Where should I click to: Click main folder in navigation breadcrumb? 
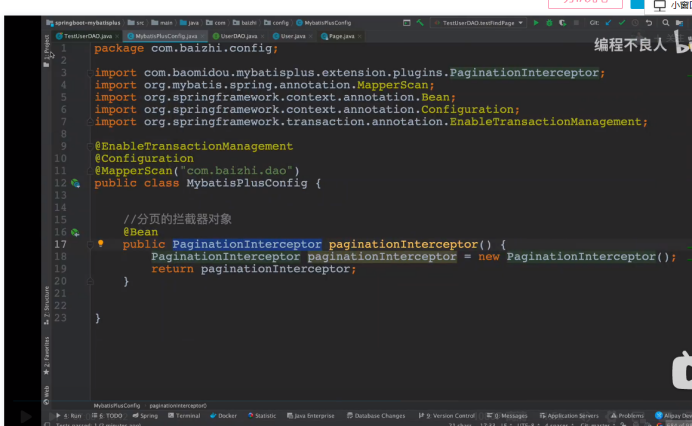(x=162, y=23)
